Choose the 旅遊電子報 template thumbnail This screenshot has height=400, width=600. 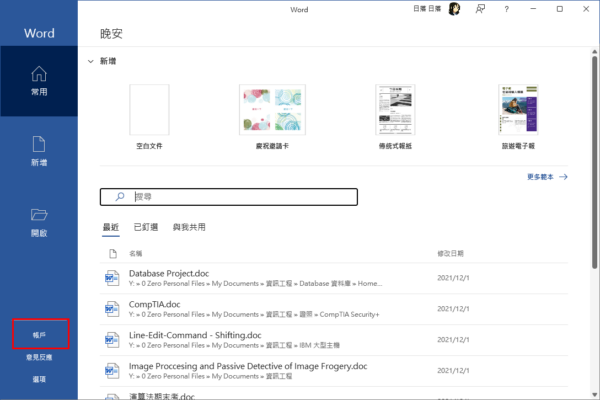coord(518,110)
